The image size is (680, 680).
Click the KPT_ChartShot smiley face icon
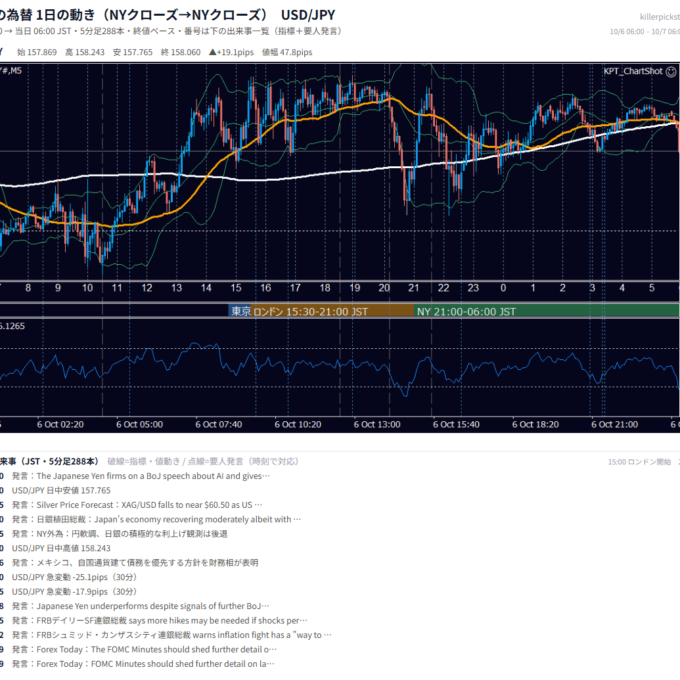click(670, 72)
